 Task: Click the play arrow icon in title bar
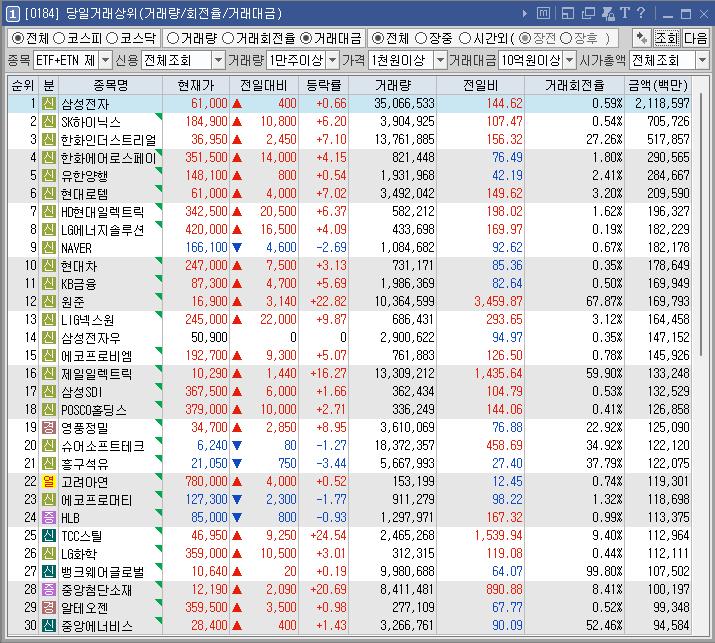tap(525, 14)
